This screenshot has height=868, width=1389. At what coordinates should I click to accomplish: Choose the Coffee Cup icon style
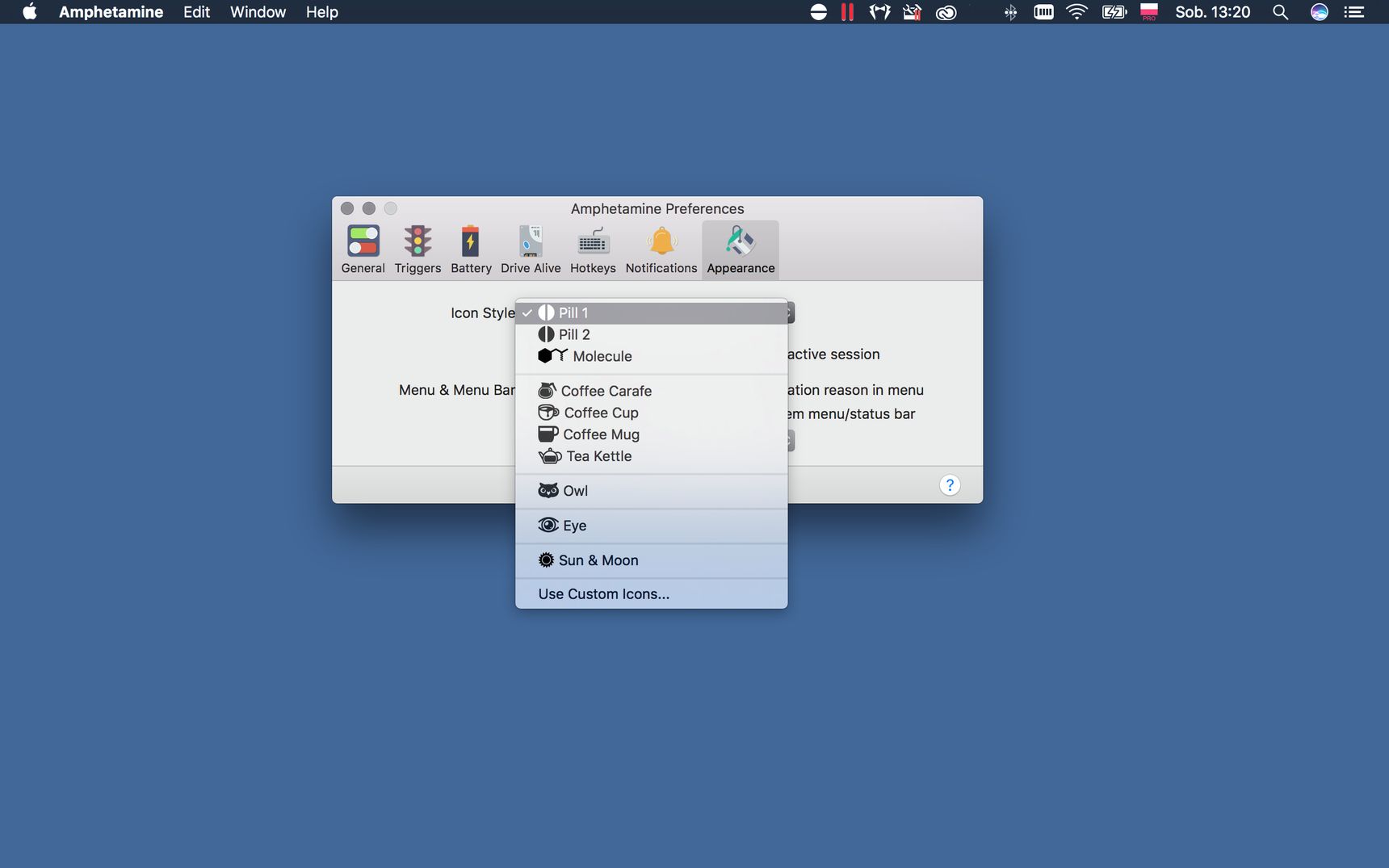tap(651, 413)
